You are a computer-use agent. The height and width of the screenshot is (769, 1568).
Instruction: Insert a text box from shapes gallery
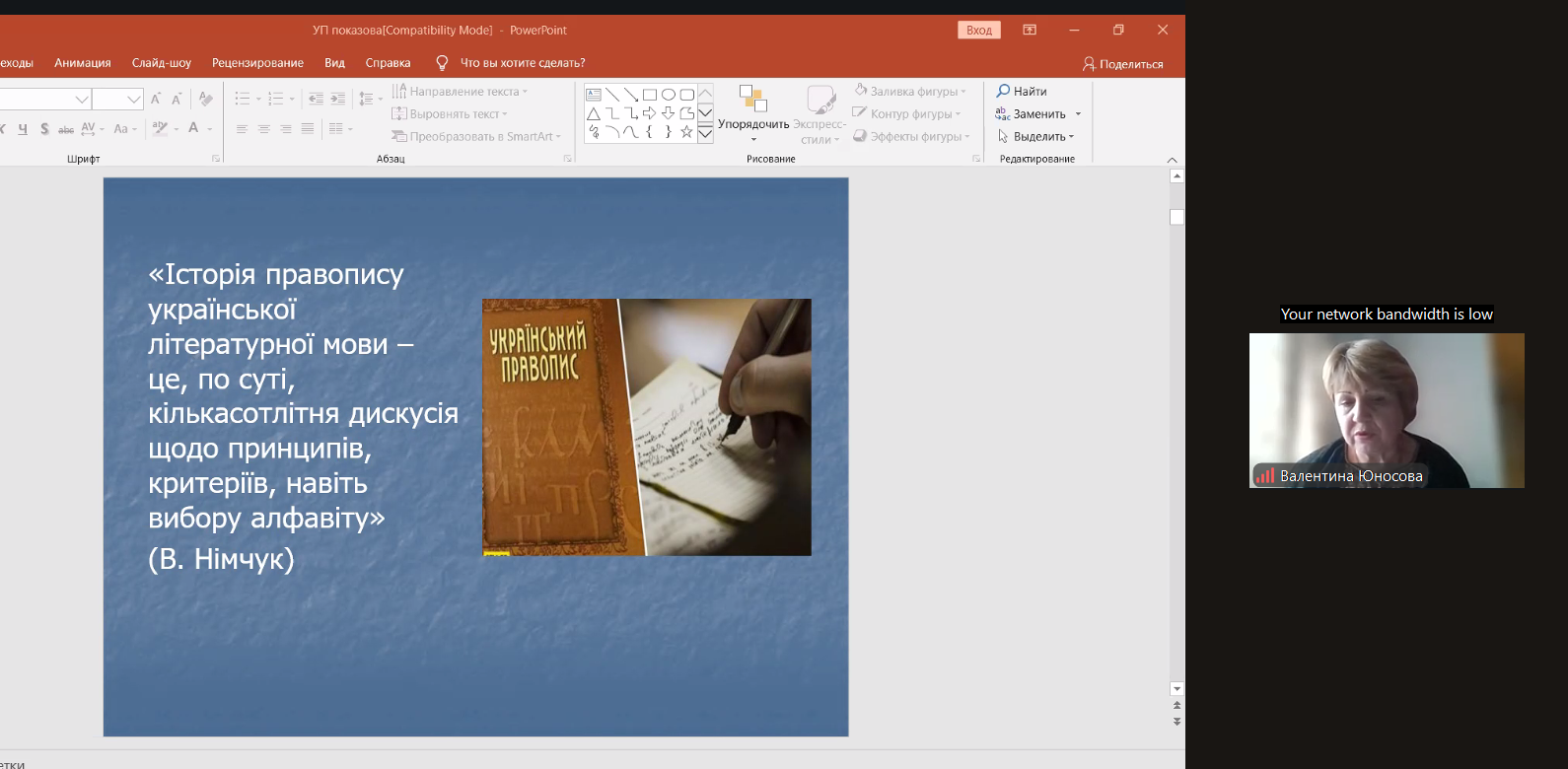pyautogui.click(x=594, y=95)
